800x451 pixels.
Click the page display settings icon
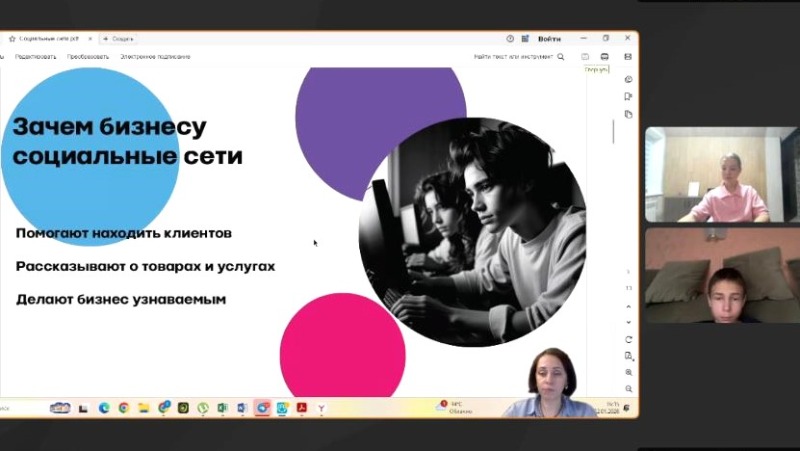click(629, 356)
